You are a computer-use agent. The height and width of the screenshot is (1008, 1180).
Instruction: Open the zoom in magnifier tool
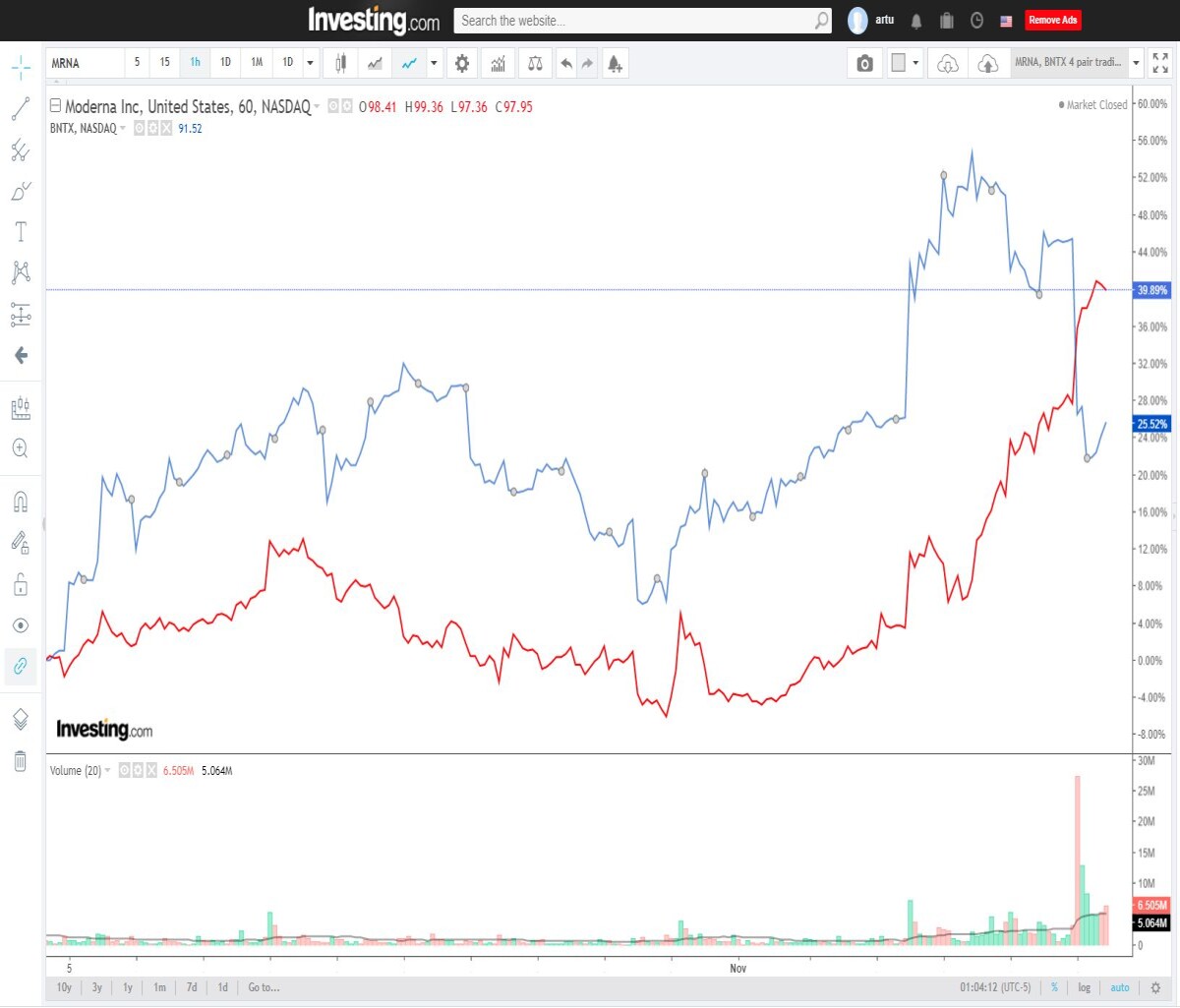click(21, 448)
